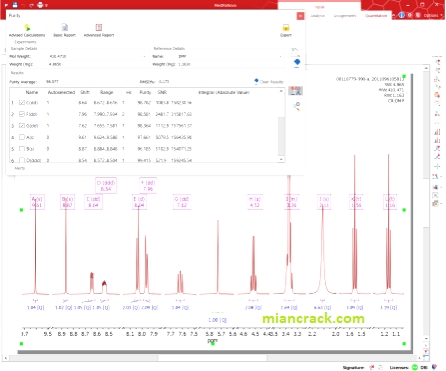Click the blue info icon in the ribbon
446x371 pixels.
click(402, 15)
